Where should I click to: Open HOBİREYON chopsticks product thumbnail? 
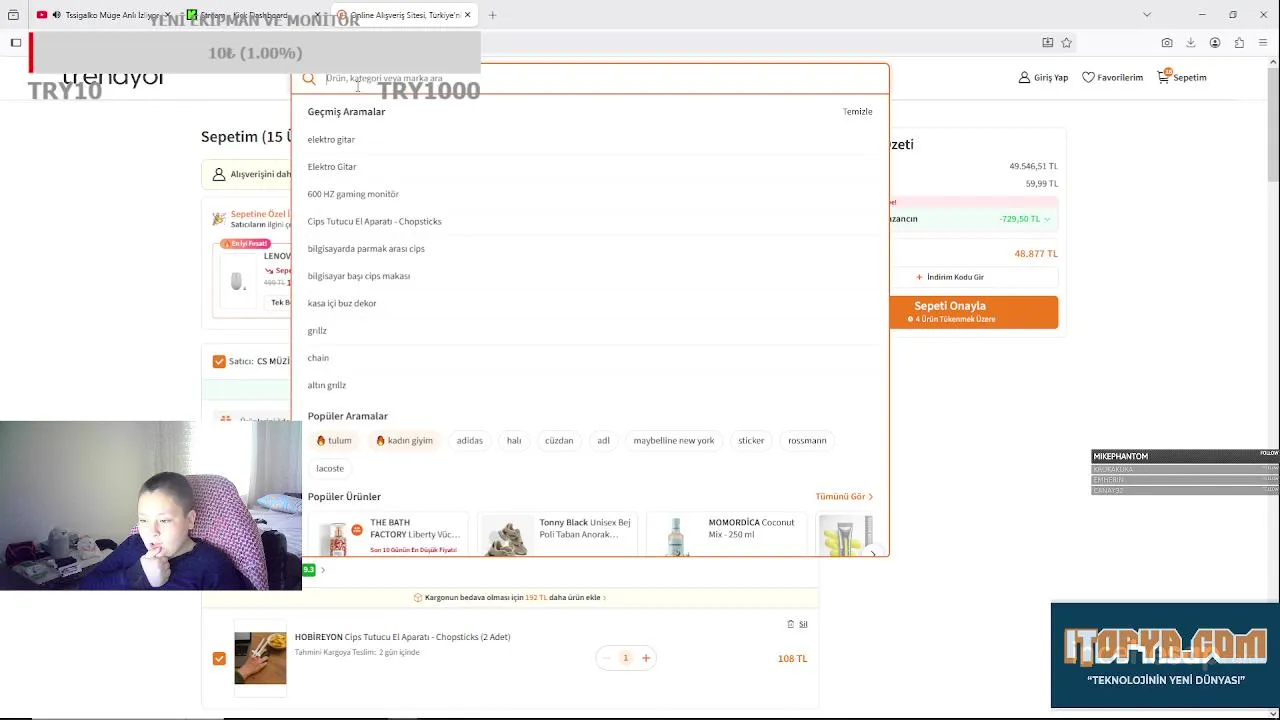click(260, 658)
